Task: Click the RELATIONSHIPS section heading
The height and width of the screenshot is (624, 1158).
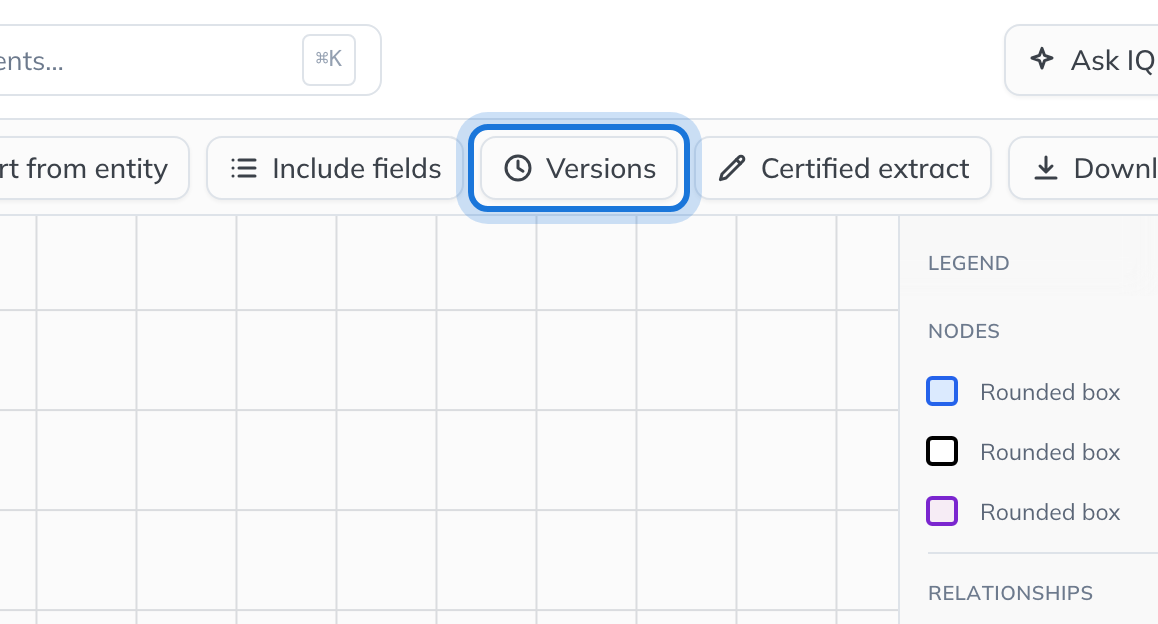Action: (x=1010, y=593)
